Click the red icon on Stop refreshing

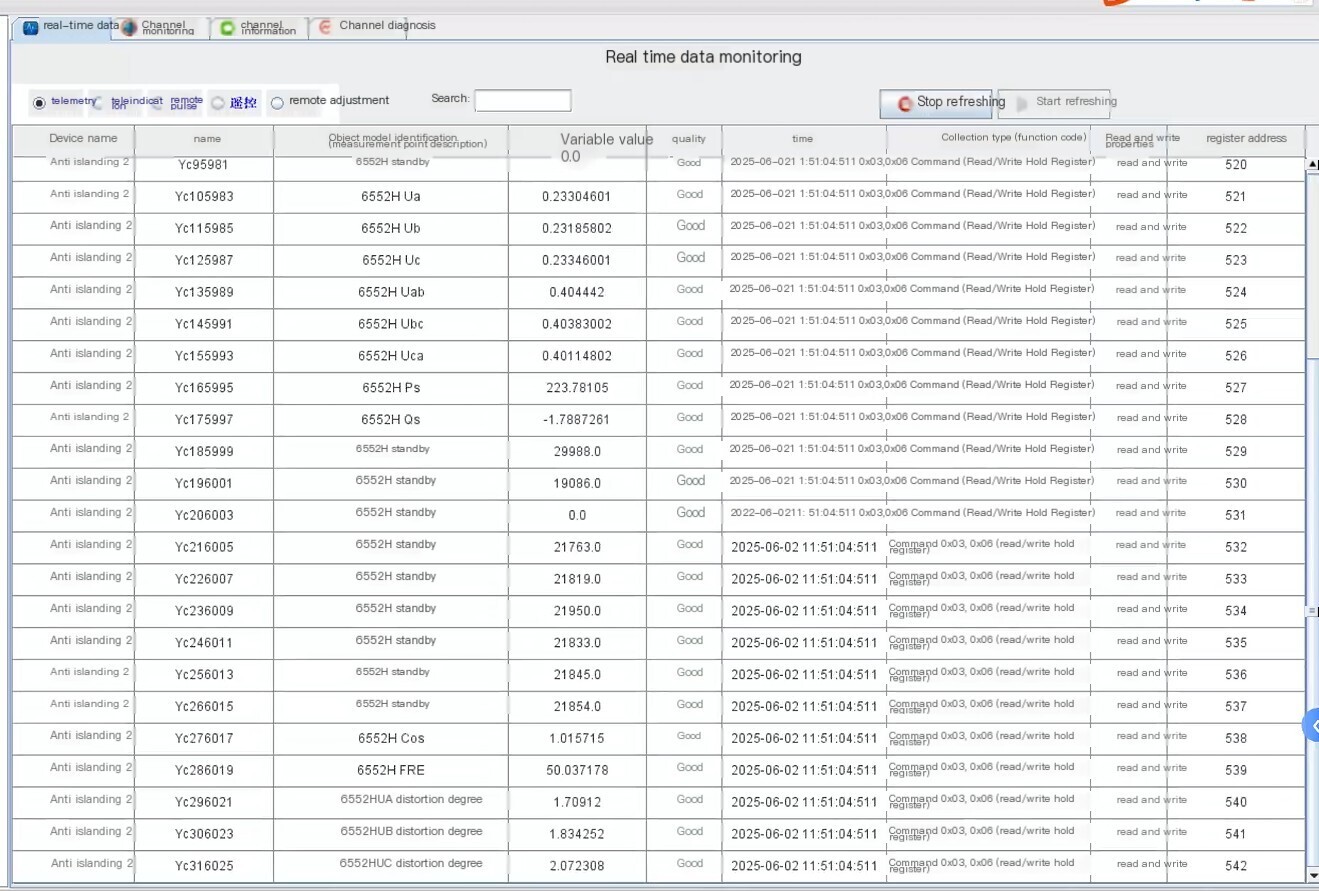905,103
